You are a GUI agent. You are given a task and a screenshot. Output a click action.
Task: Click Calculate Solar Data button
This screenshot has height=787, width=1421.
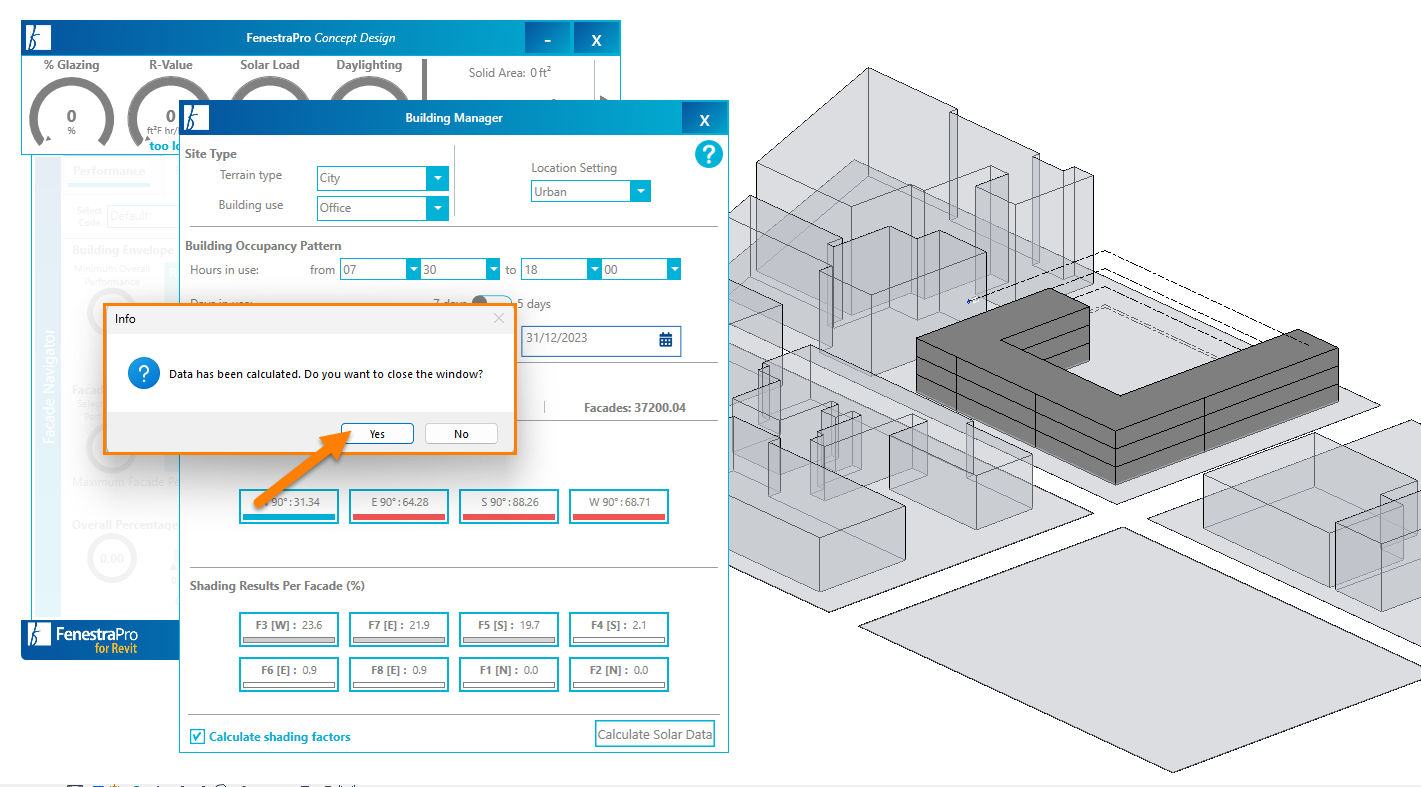point(655,734)
